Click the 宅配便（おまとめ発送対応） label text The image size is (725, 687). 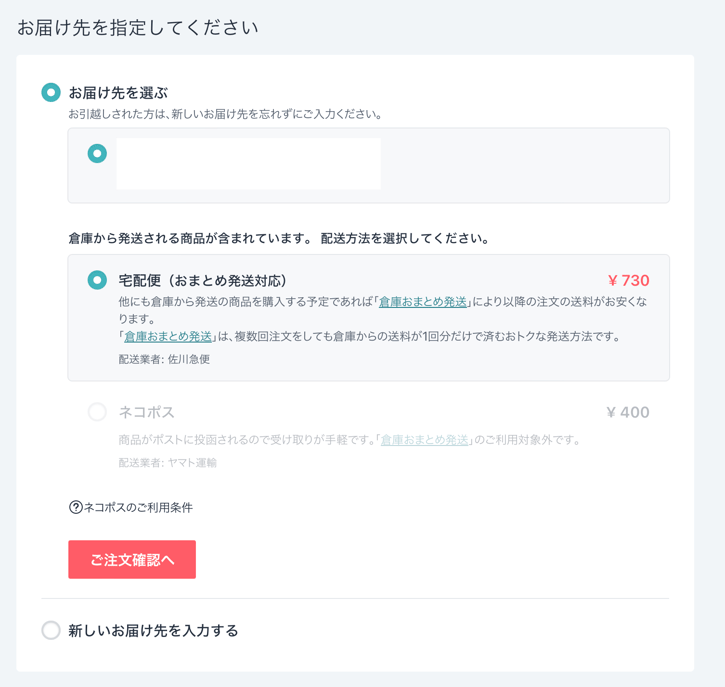203,280
